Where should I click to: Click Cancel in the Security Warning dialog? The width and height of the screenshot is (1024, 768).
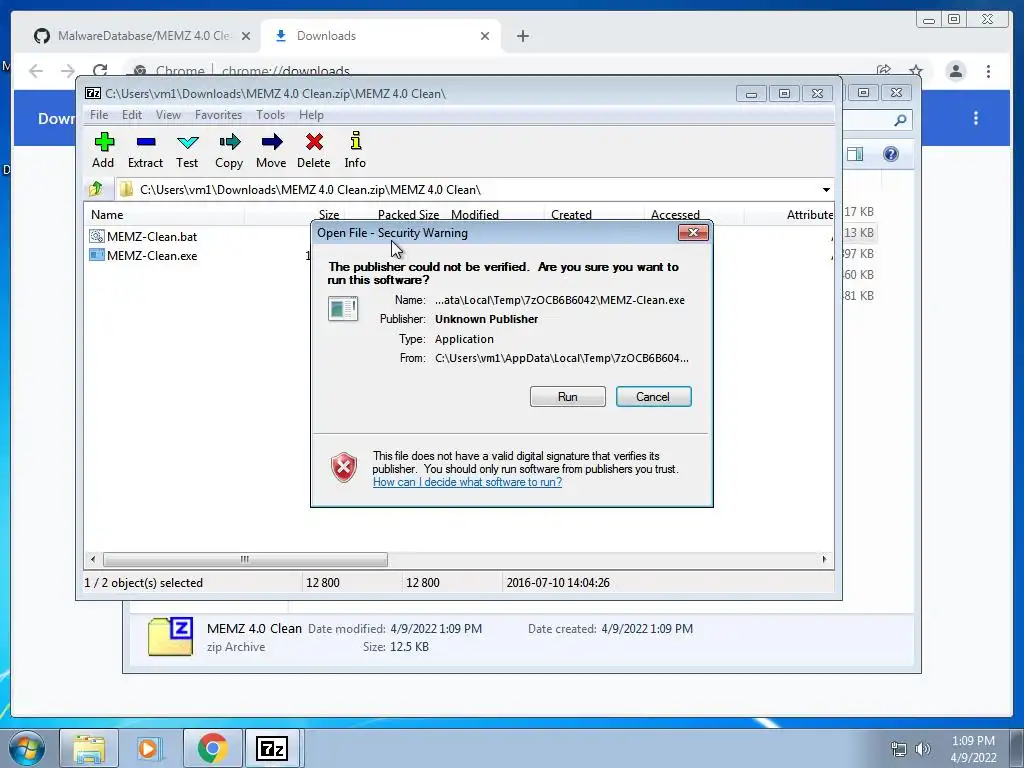pyautogui.click(x=653, y=396)
